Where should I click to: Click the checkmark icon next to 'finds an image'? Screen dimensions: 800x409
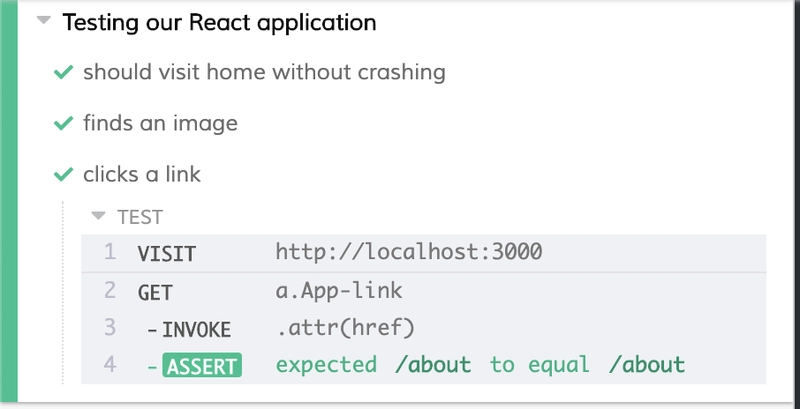pos(64,124)
